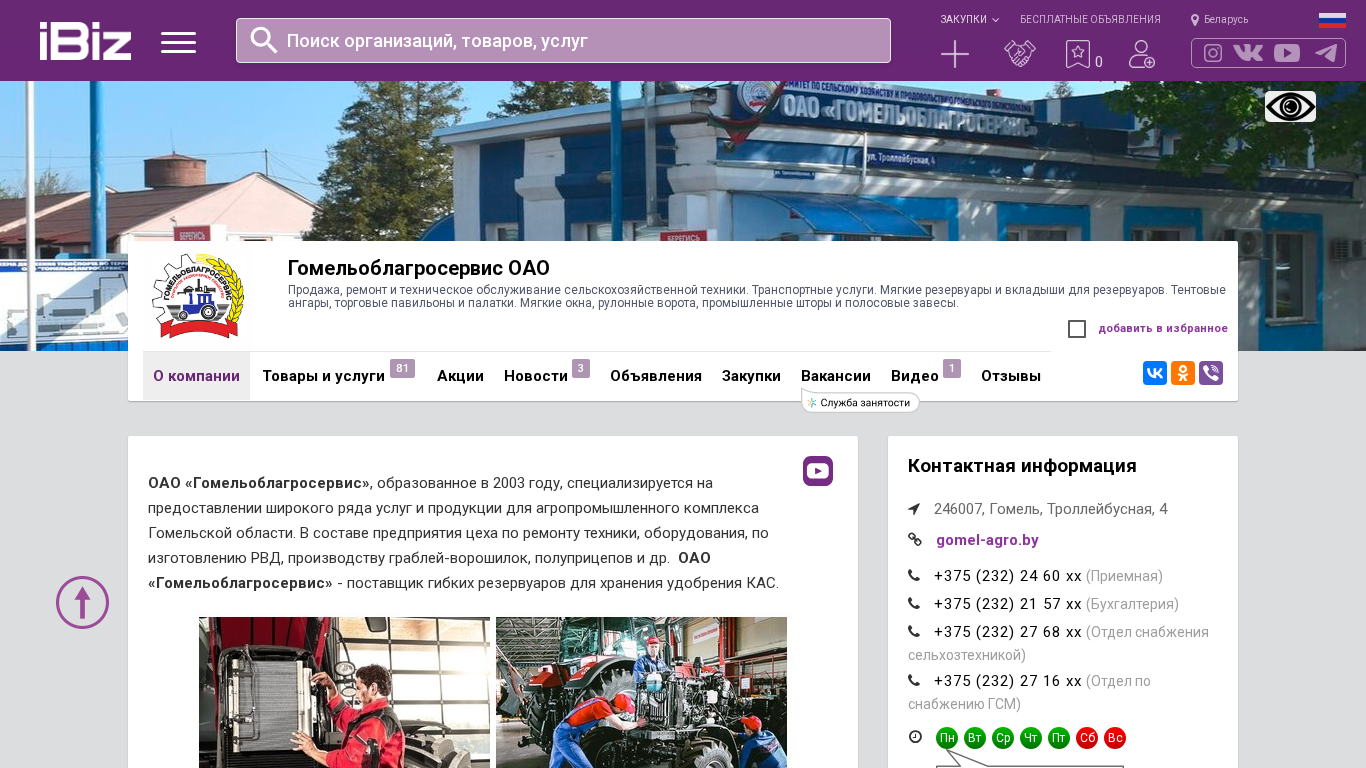
Task: Select the Вт weekday circle
Action: (975, 738)
